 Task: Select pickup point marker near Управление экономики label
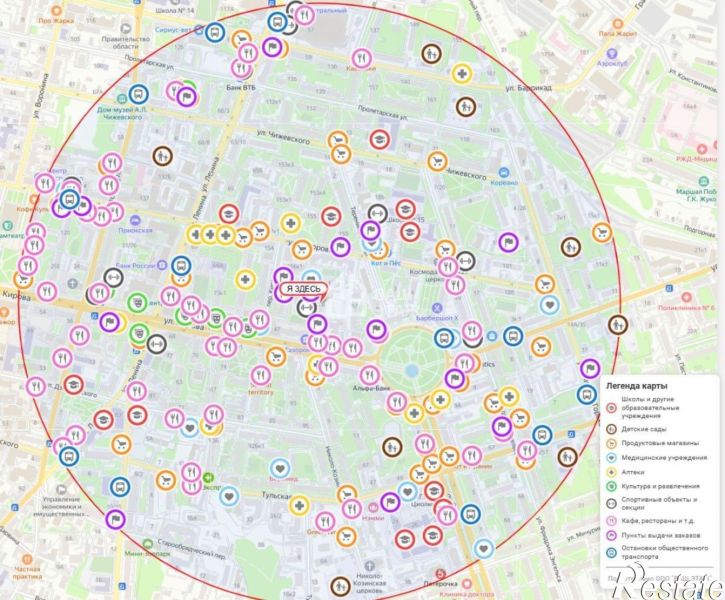pos(115,519)
